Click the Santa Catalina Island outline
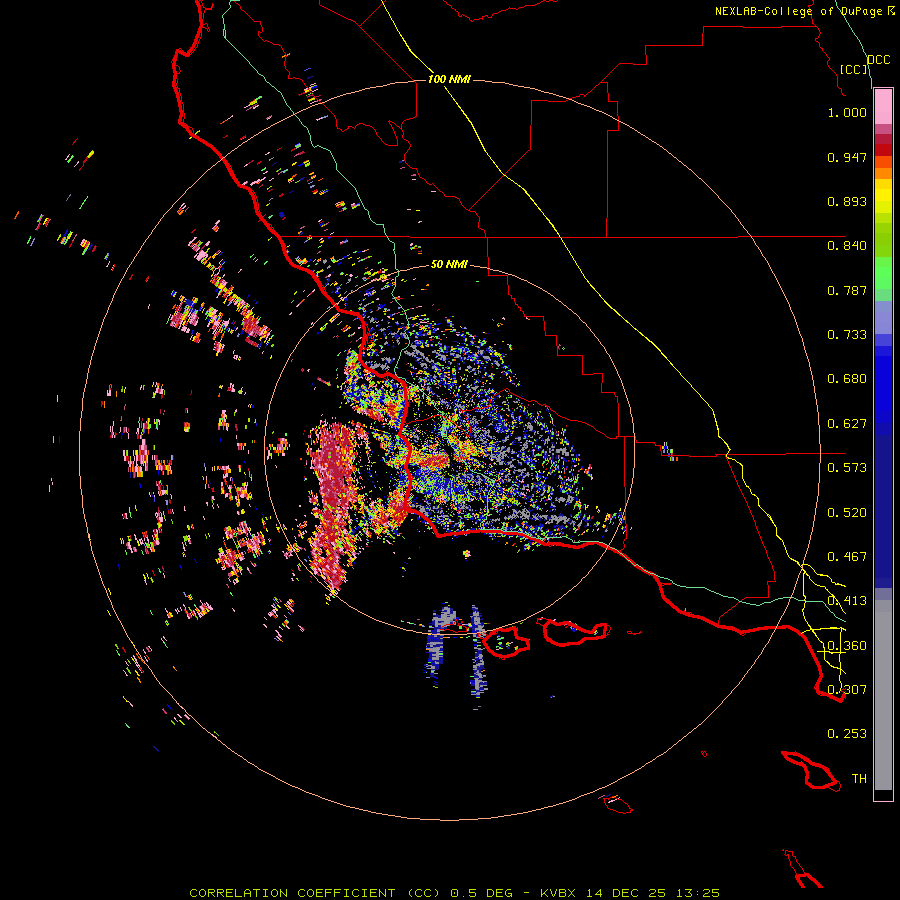 click(x=810, y=771)
